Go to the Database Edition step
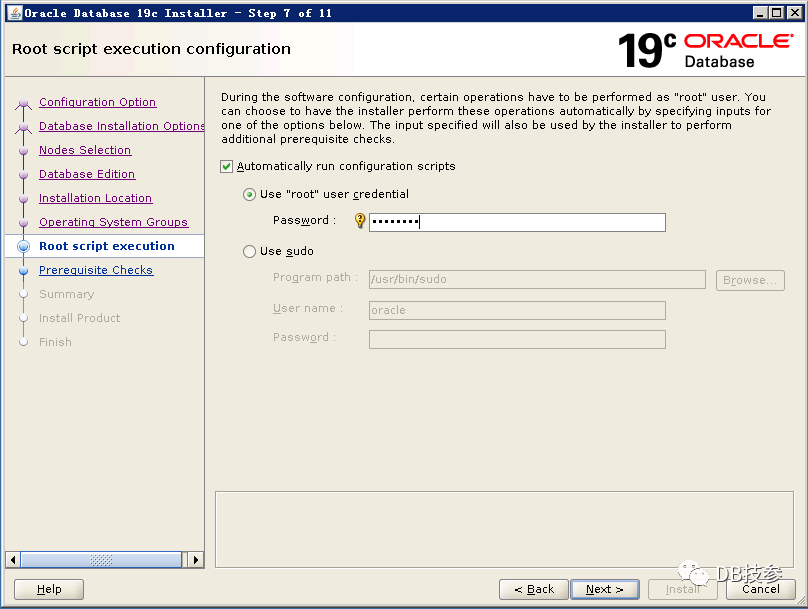Image resolution: width=808 pixels, height=609 pixels. click(x=87, y=174)
